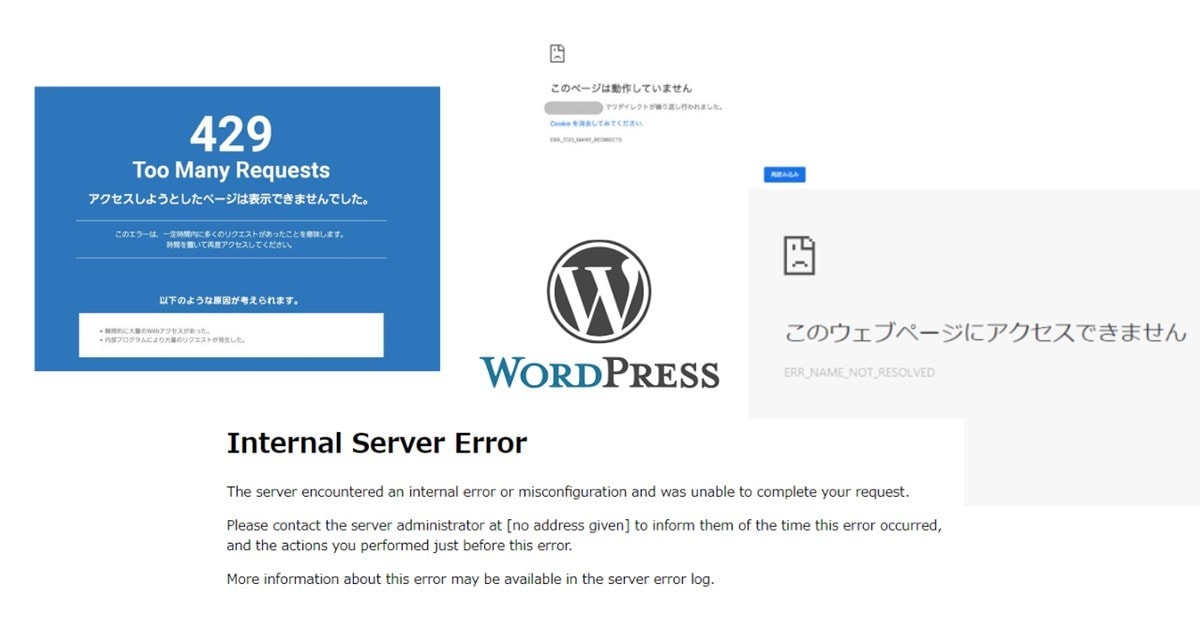Click the 'このページは動作していません' heading
The width and height of the screenshot is (1200, 628).
click(x=621, y=88)
